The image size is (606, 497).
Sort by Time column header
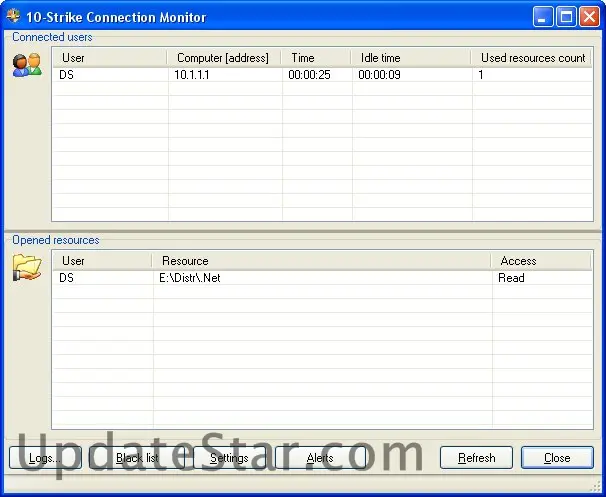pyautogui.click(x=316, y=58)
